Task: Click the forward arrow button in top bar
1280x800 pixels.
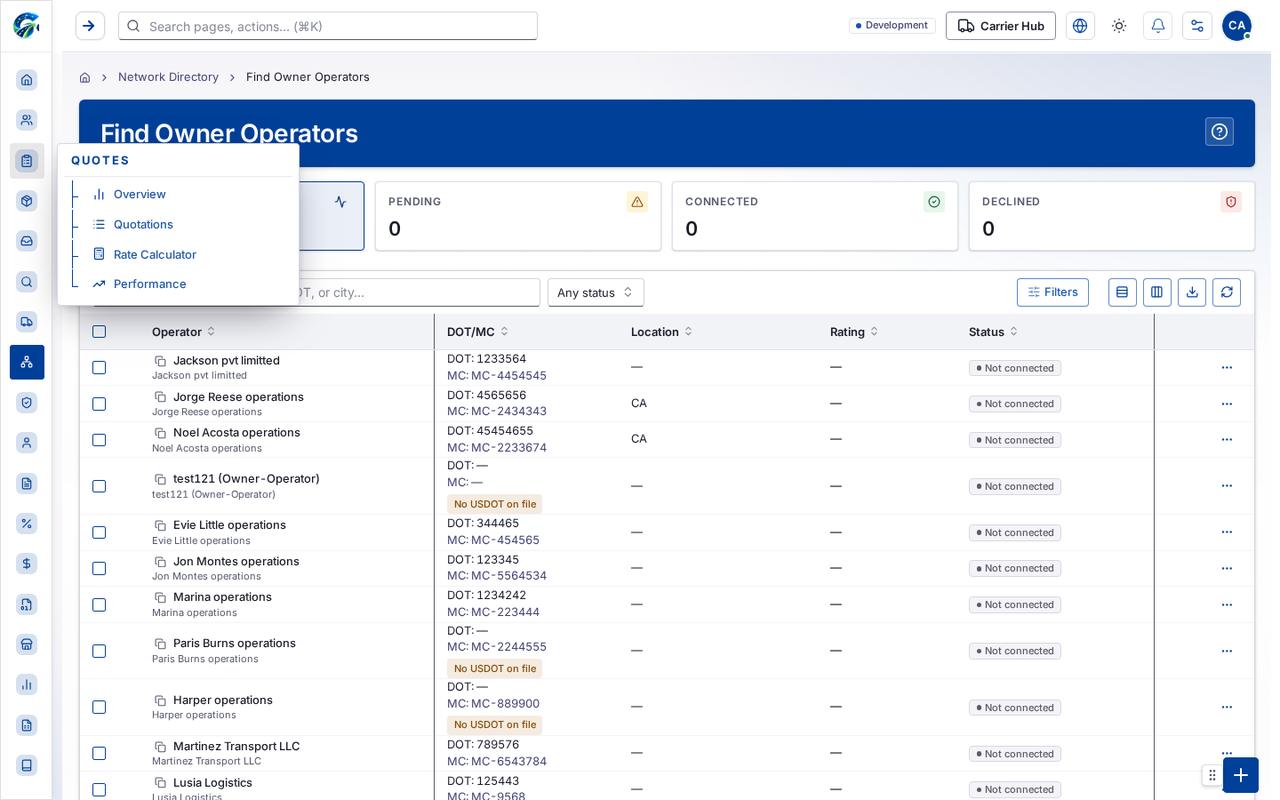Action: pyautogui.click(x=89, y=26)
